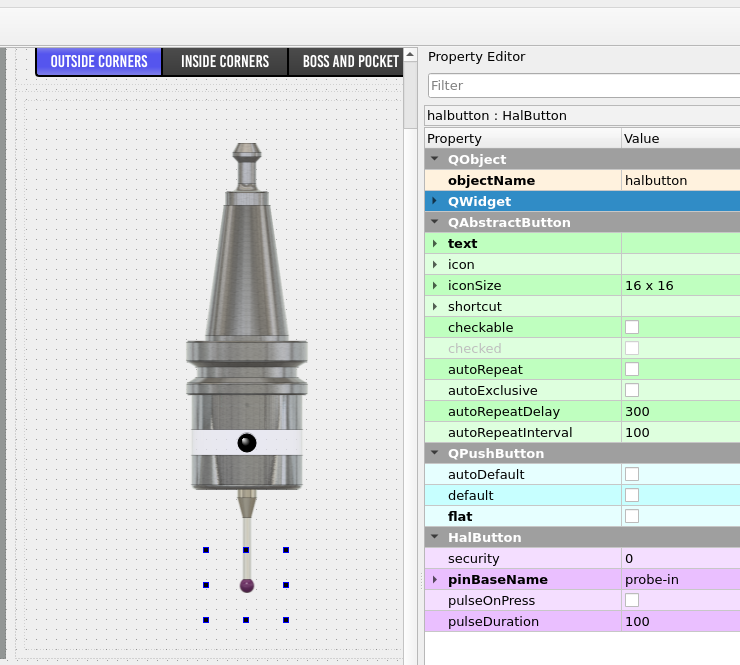Expand the pinBaseName property

tap(435, 579)
